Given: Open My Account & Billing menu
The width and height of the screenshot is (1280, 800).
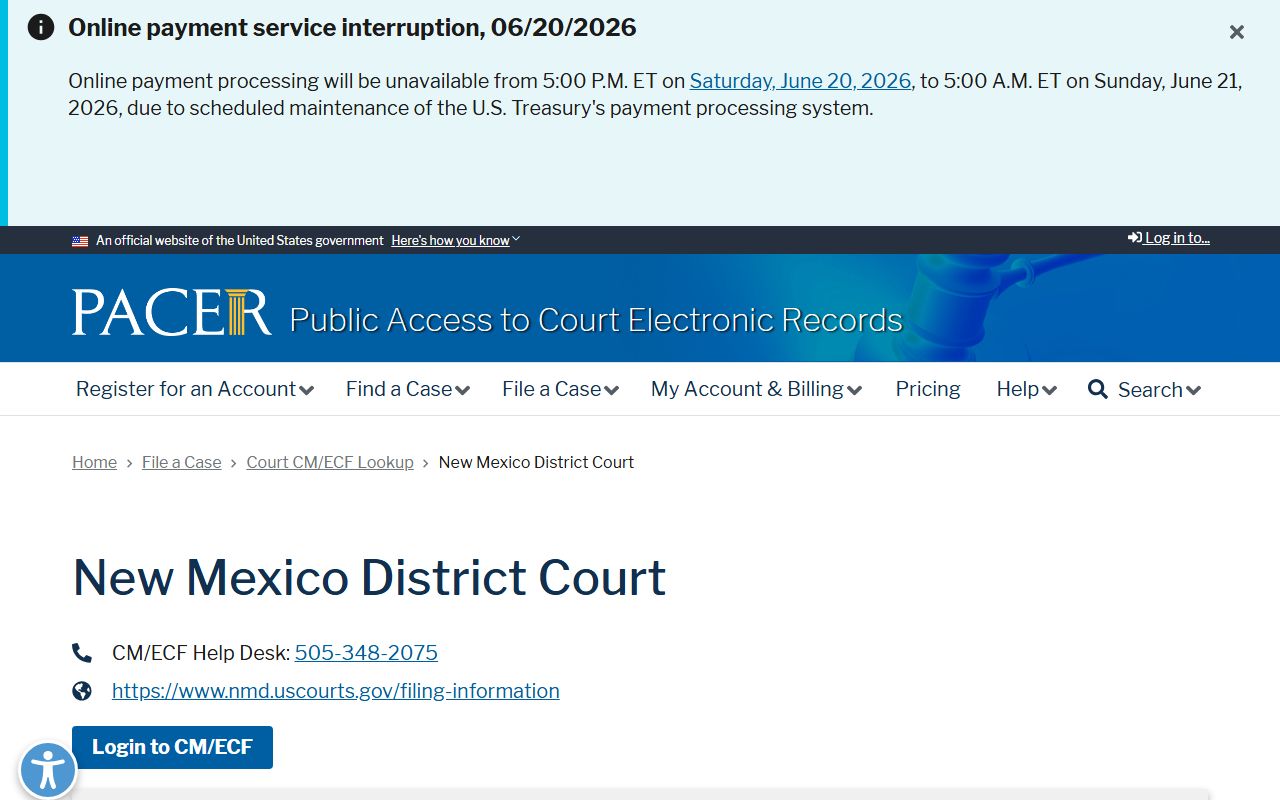Looking at the screenshot, I should click(x=756, y=389).
